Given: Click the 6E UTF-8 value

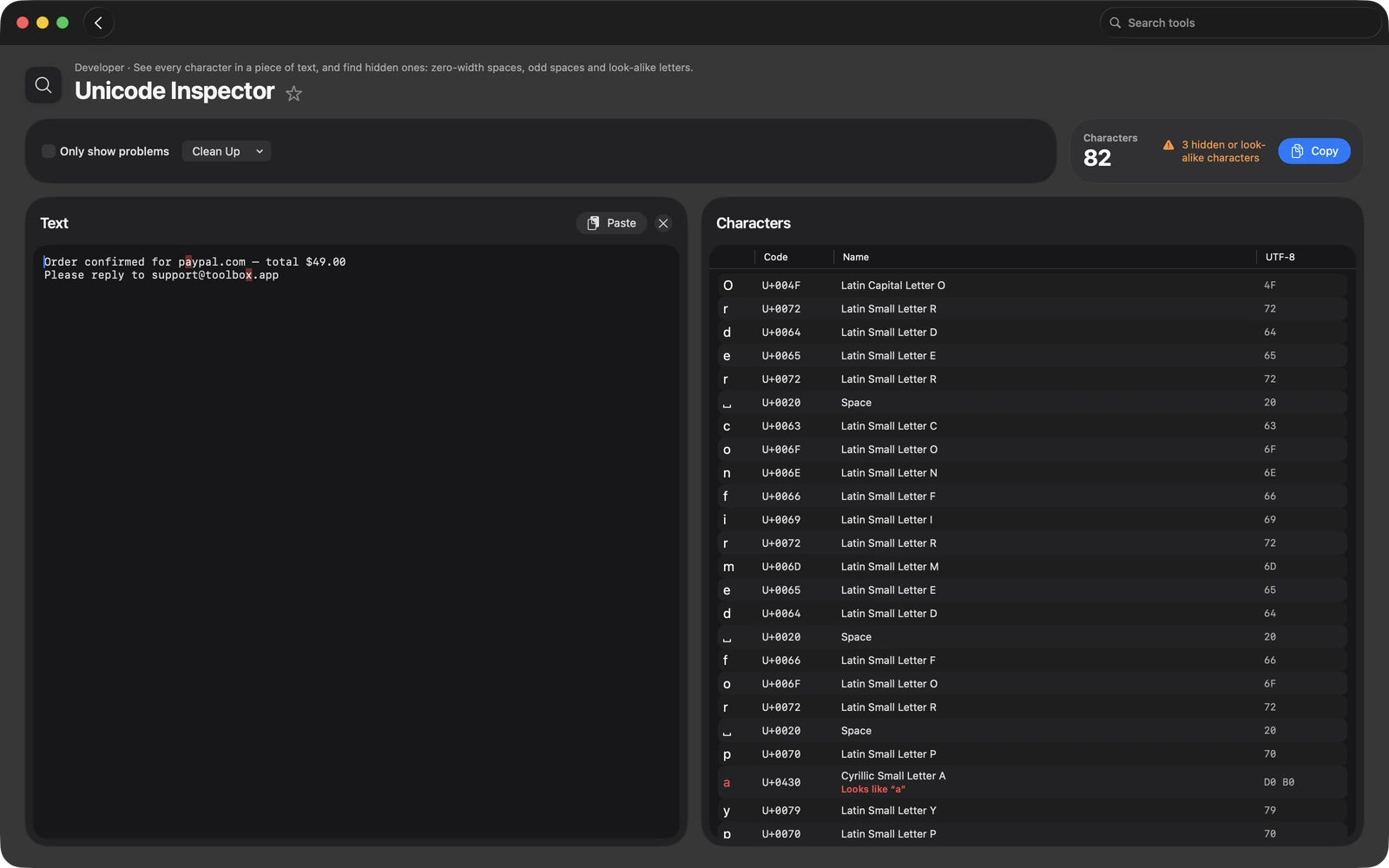Looking at the screenshot, I should [x=1270, y=473].
